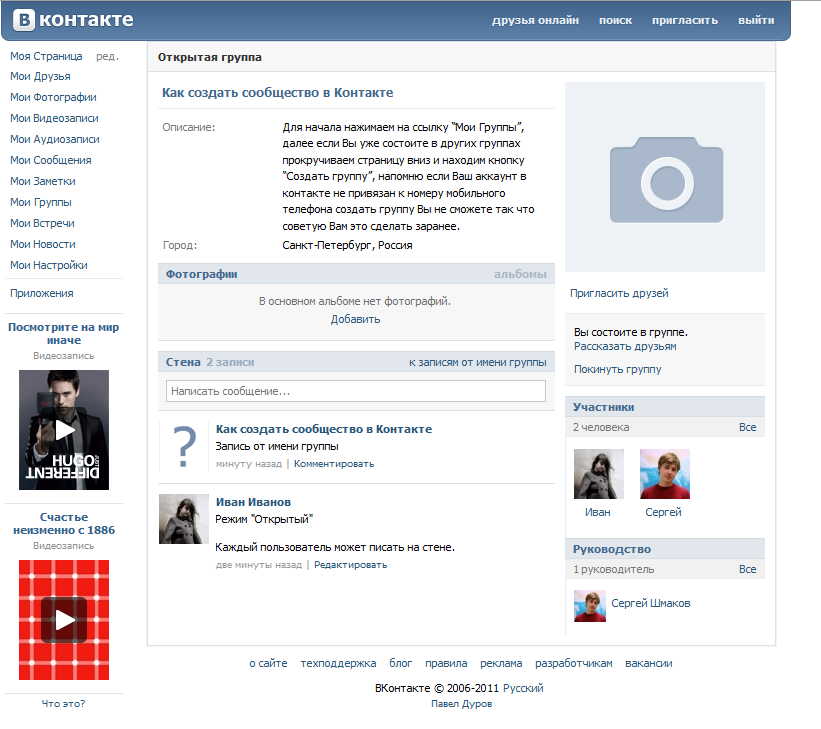The height and width of the screenshot is (729, 821).
Task: Open member Сергей's photo in Участники
Action: point(665,474)
